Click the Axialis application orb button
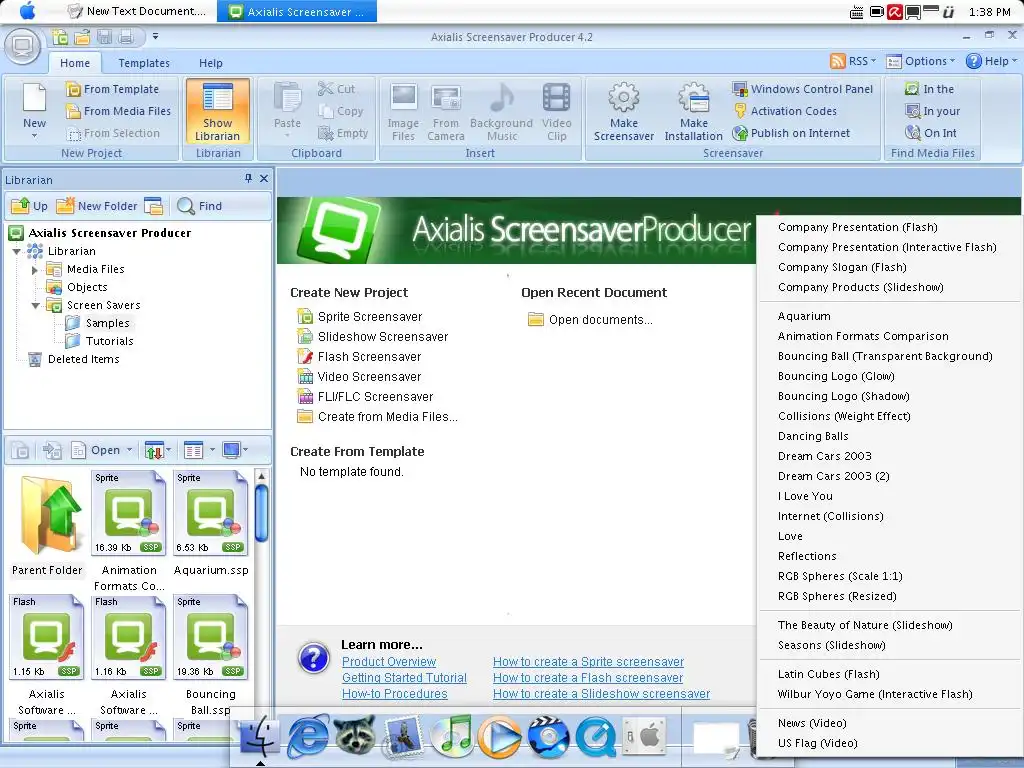Screen dimensions: 1024x768 [23, 46]
